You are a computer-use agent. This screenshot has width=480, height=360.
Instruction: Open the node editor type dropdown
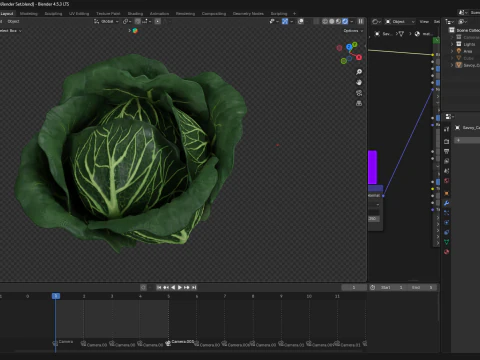click(x=376, y=22)
